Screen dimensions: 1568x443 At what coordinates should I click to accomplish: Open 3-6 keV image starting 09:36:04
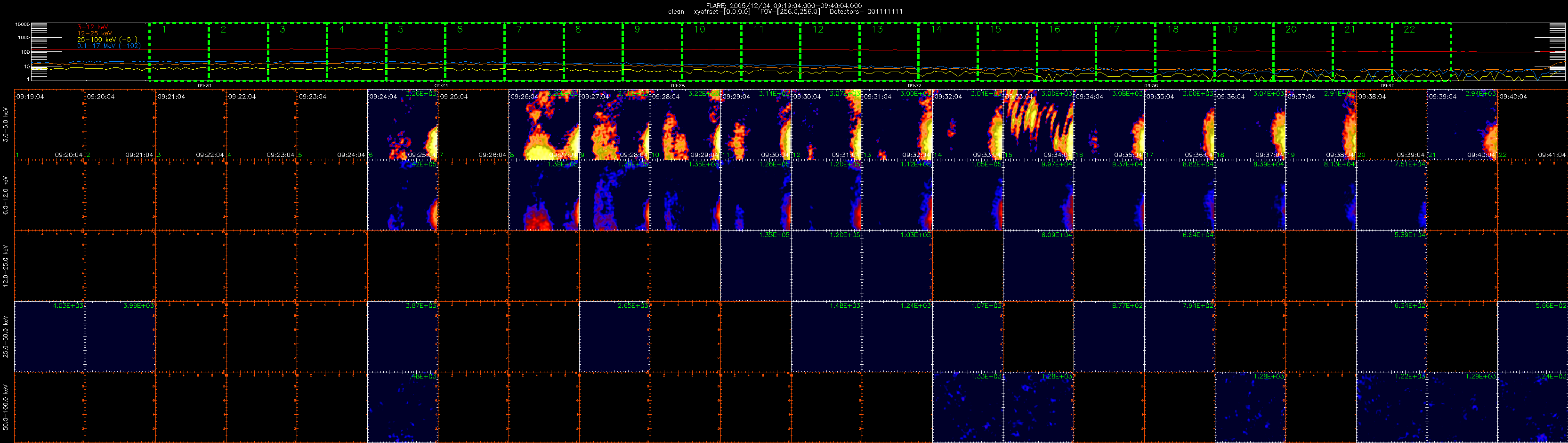[1250, 125]
